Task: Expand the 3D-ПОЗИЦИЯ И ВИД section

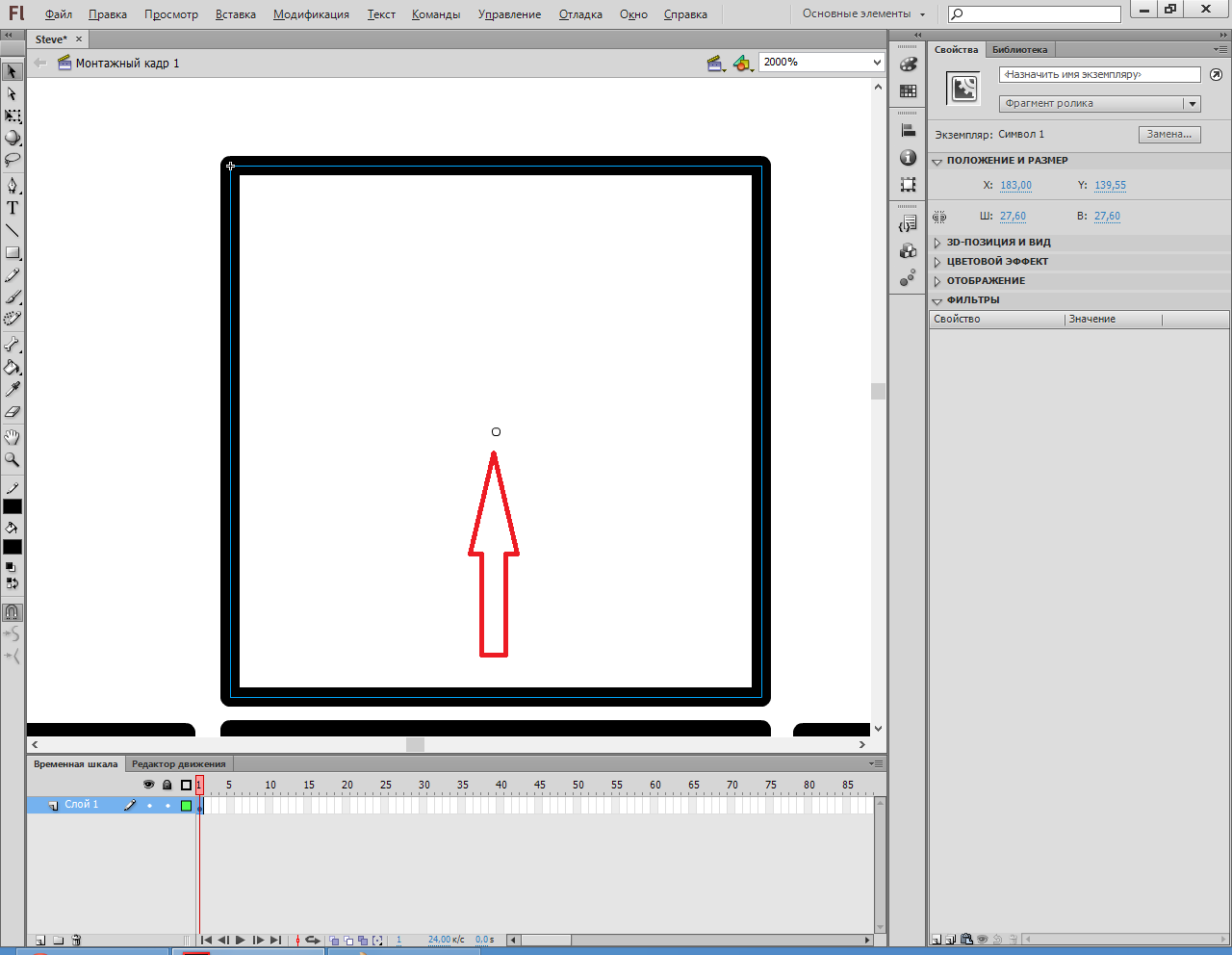Action: coord(937,243)
